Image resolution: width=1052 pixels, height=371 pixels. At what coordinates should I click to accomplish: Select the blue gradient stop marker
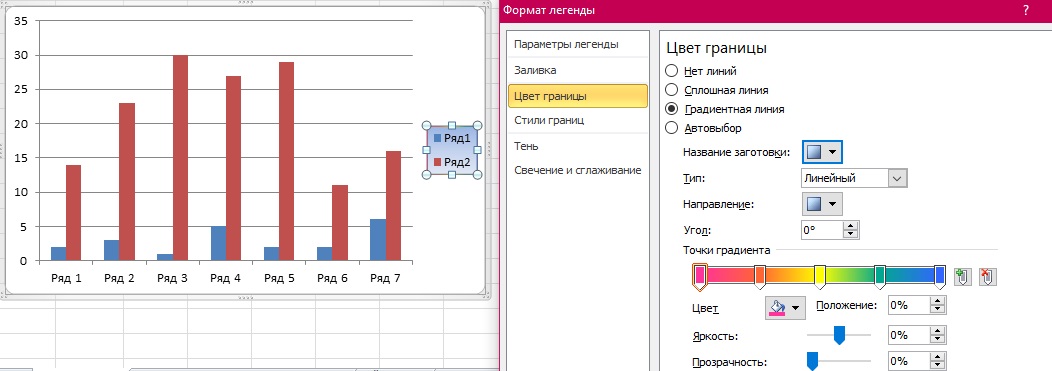pos(940,276)
